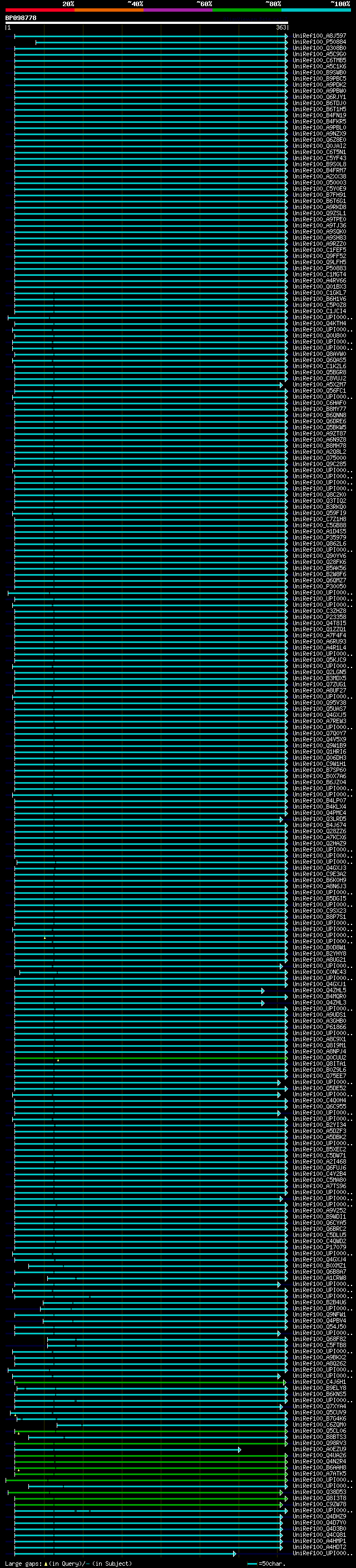Image resolution: width=356 pixels, height=1568 pixels.
Task: Click the purple ~60% identity legend segment
Action: tap(177, 10)
